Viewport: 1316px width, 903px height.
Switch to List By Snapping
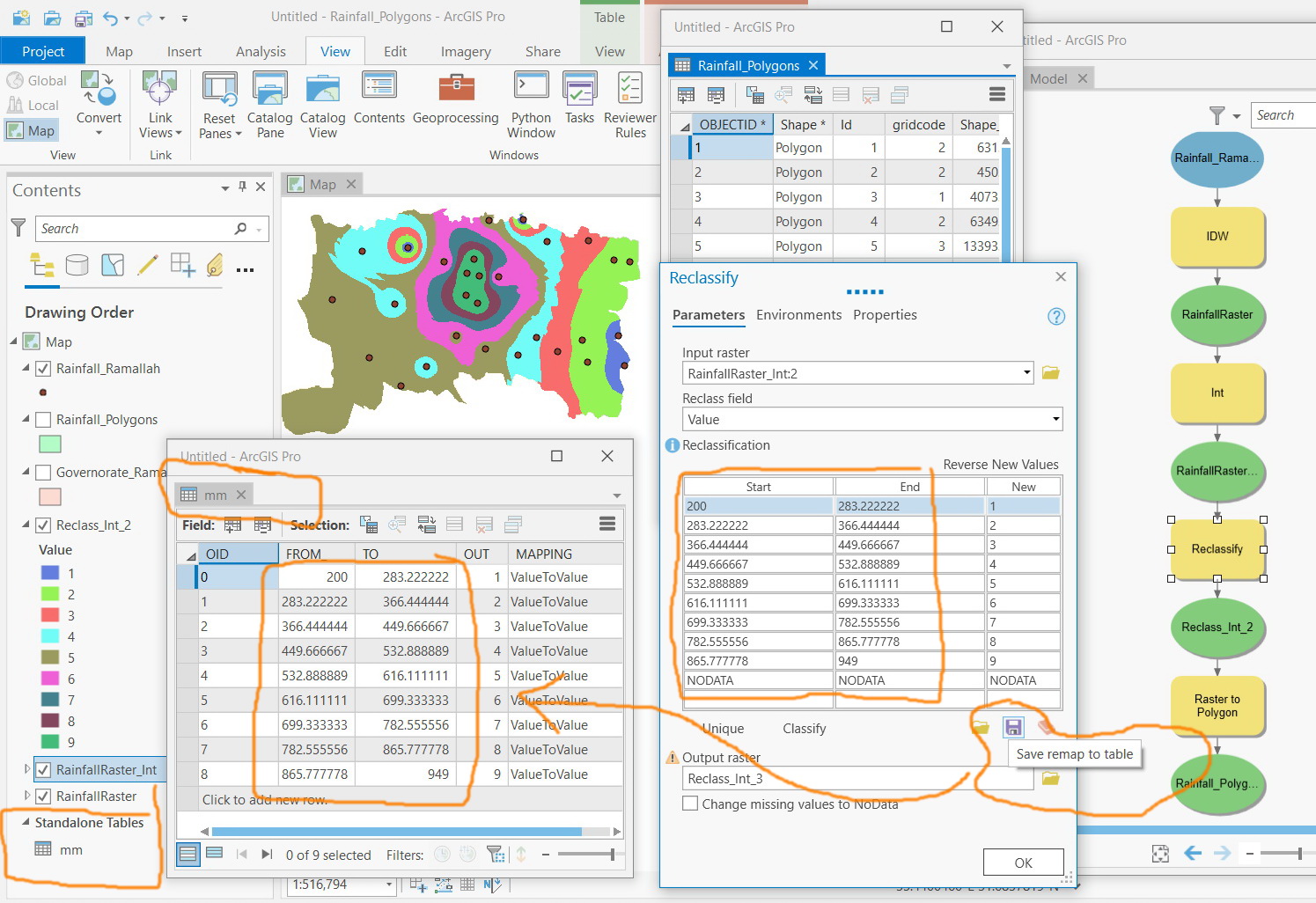tap(182, 265)
